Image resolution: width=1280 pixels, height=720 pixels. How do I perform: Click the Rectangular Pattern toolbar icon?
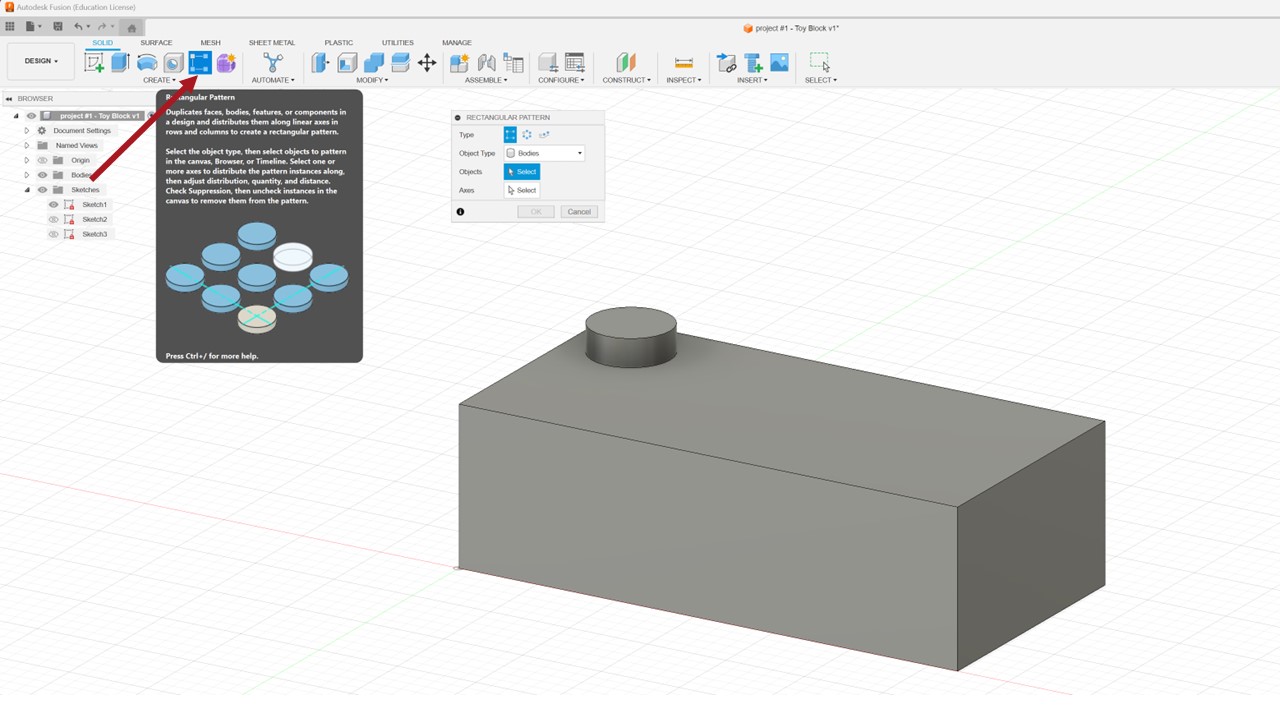[200, 63]
